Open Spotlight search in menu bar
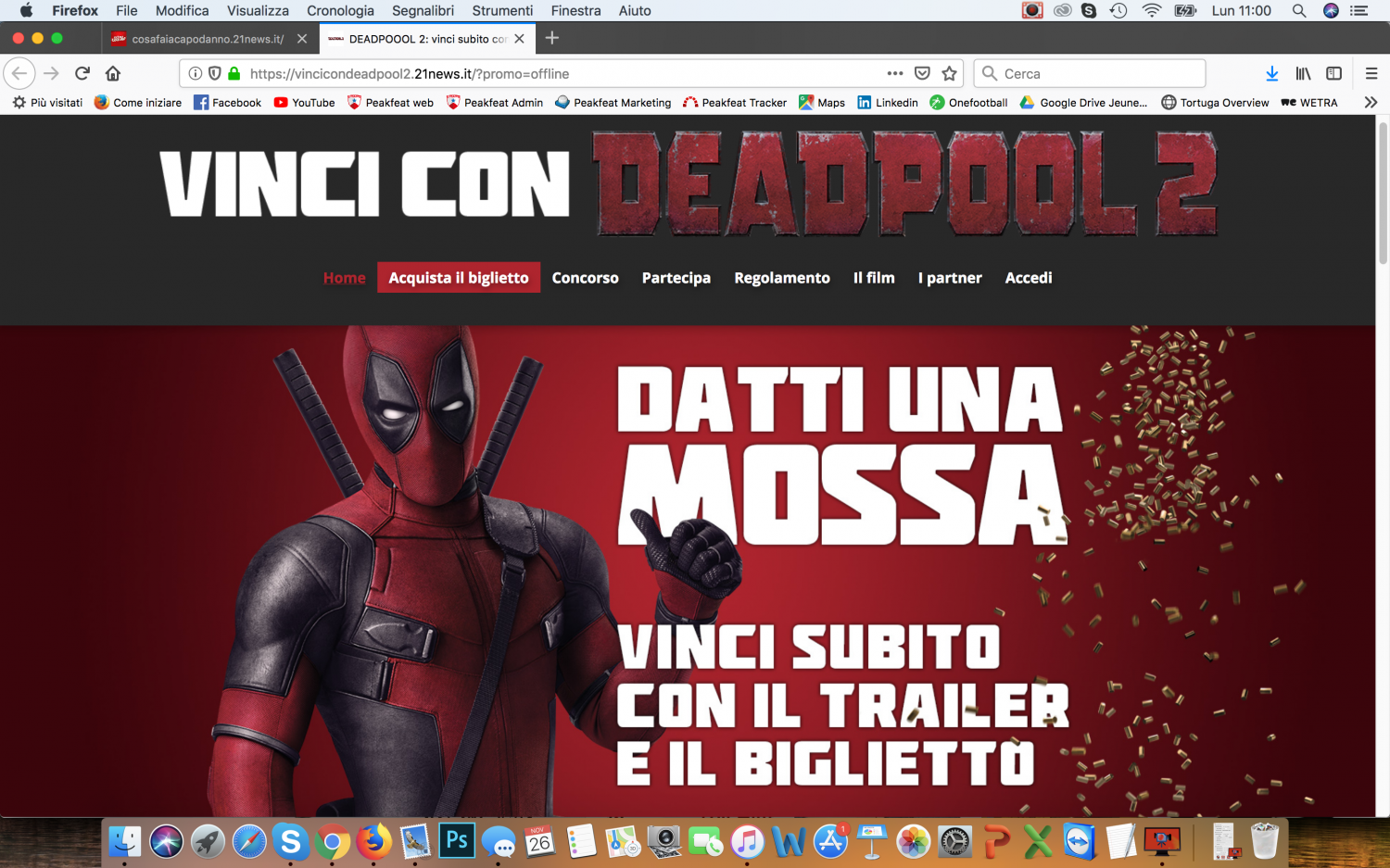This screenshot has width=1390, height=868. pos(1299,10)
